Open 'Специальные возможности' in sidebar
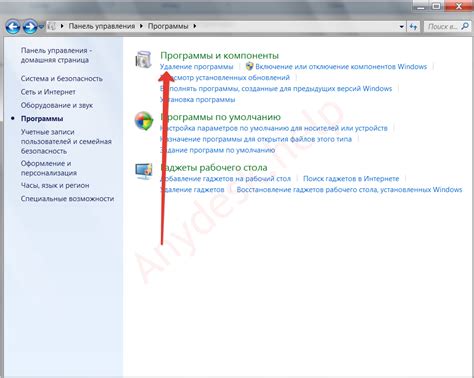Viewport: 474px width, 378px height. (x=67, y=199)
